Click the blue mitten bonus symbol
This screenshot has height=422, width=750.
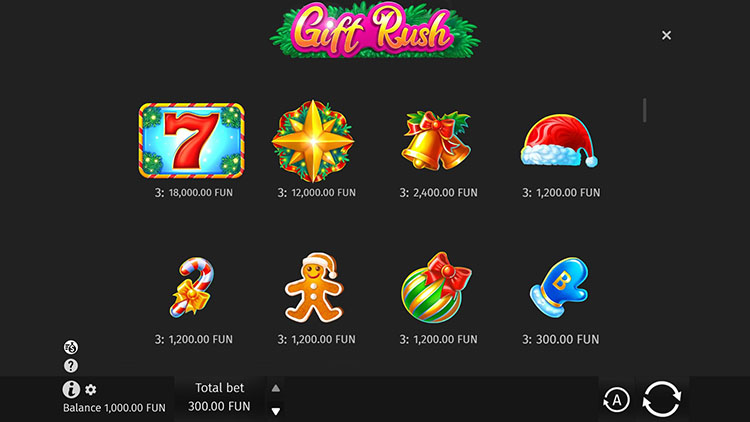point(559,287)
